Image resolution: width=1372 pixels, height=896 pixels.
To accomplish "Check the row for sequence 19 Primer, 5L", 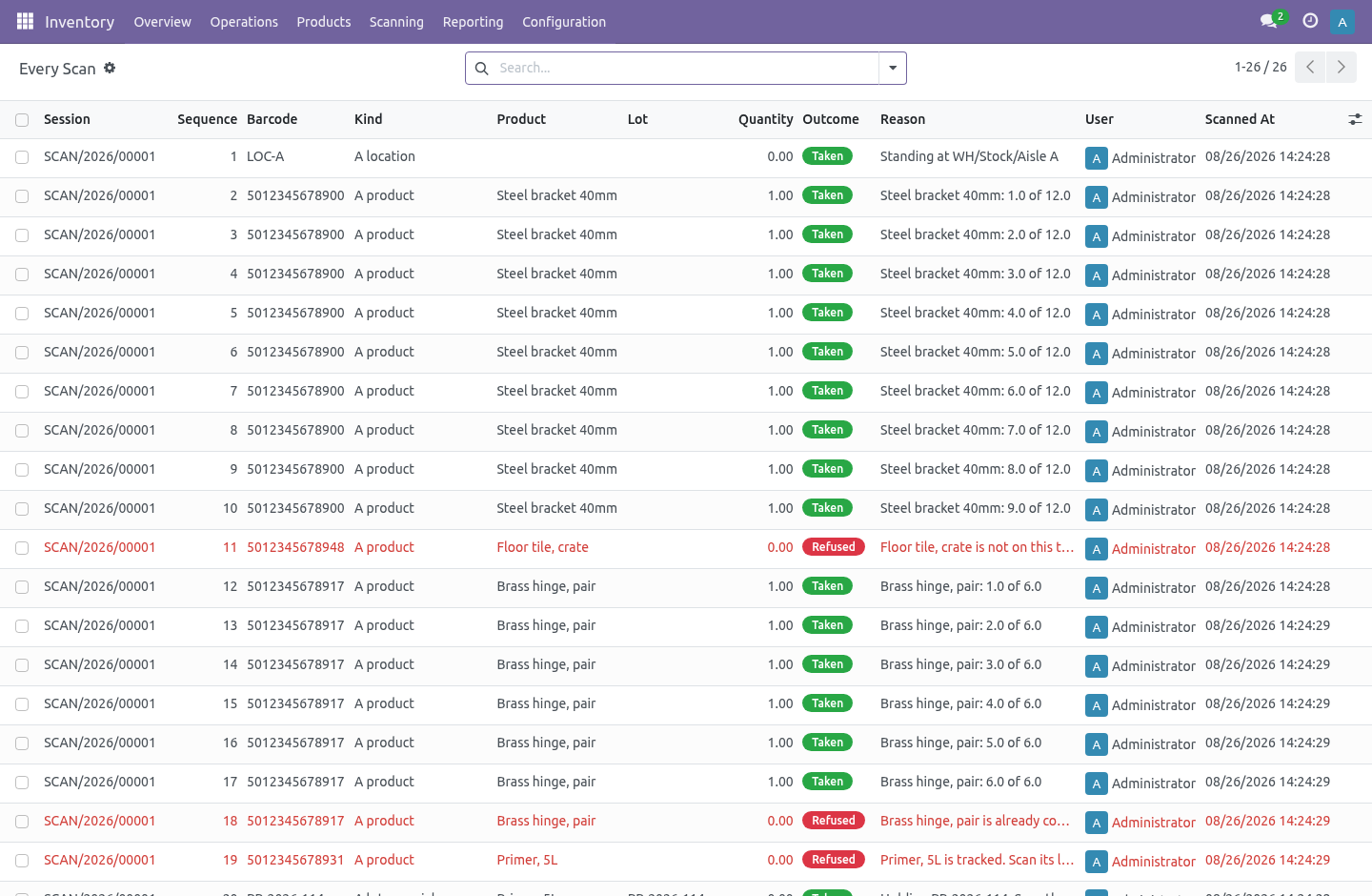I will 22,861.
